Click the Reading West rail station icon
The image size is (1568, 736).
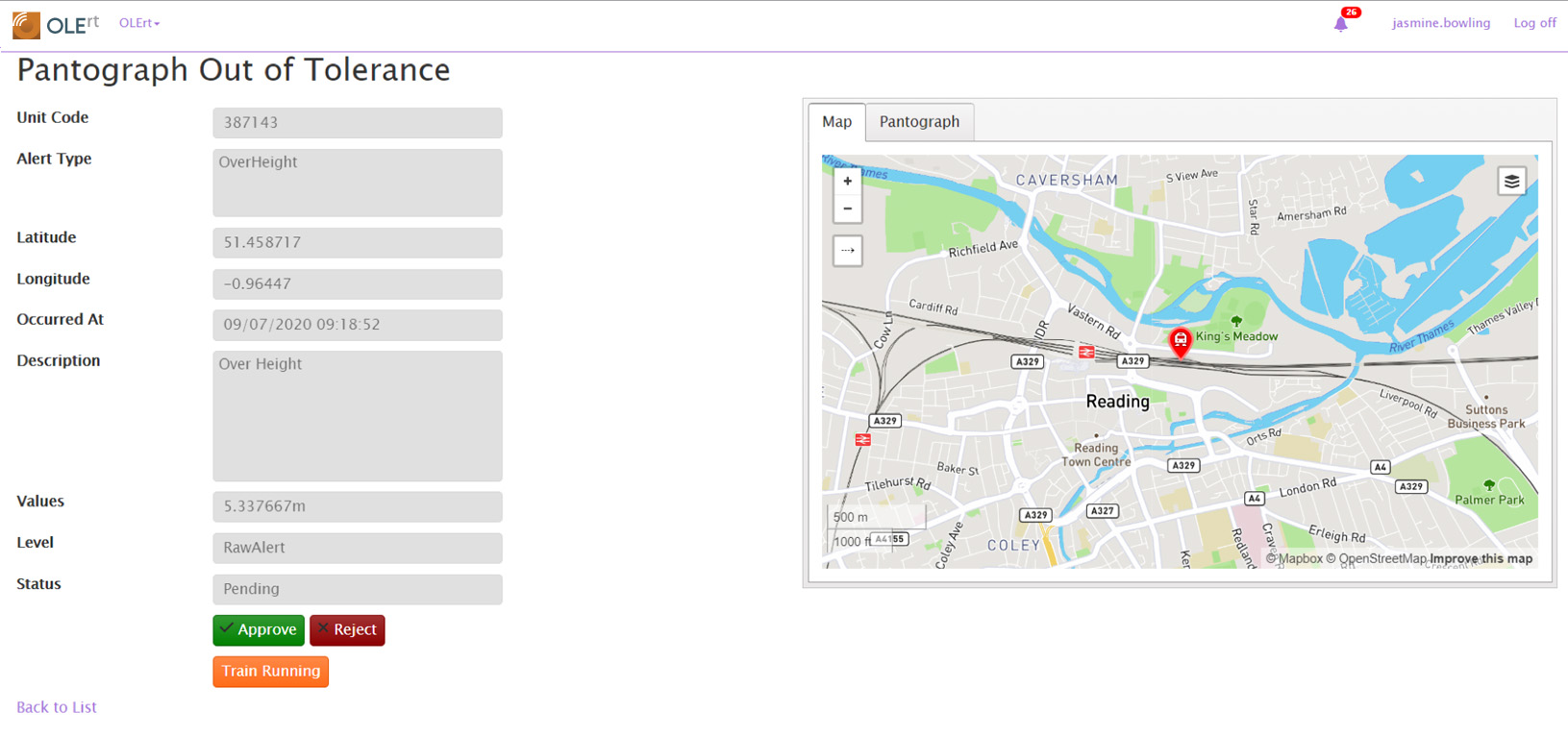(x=862, y=440)
